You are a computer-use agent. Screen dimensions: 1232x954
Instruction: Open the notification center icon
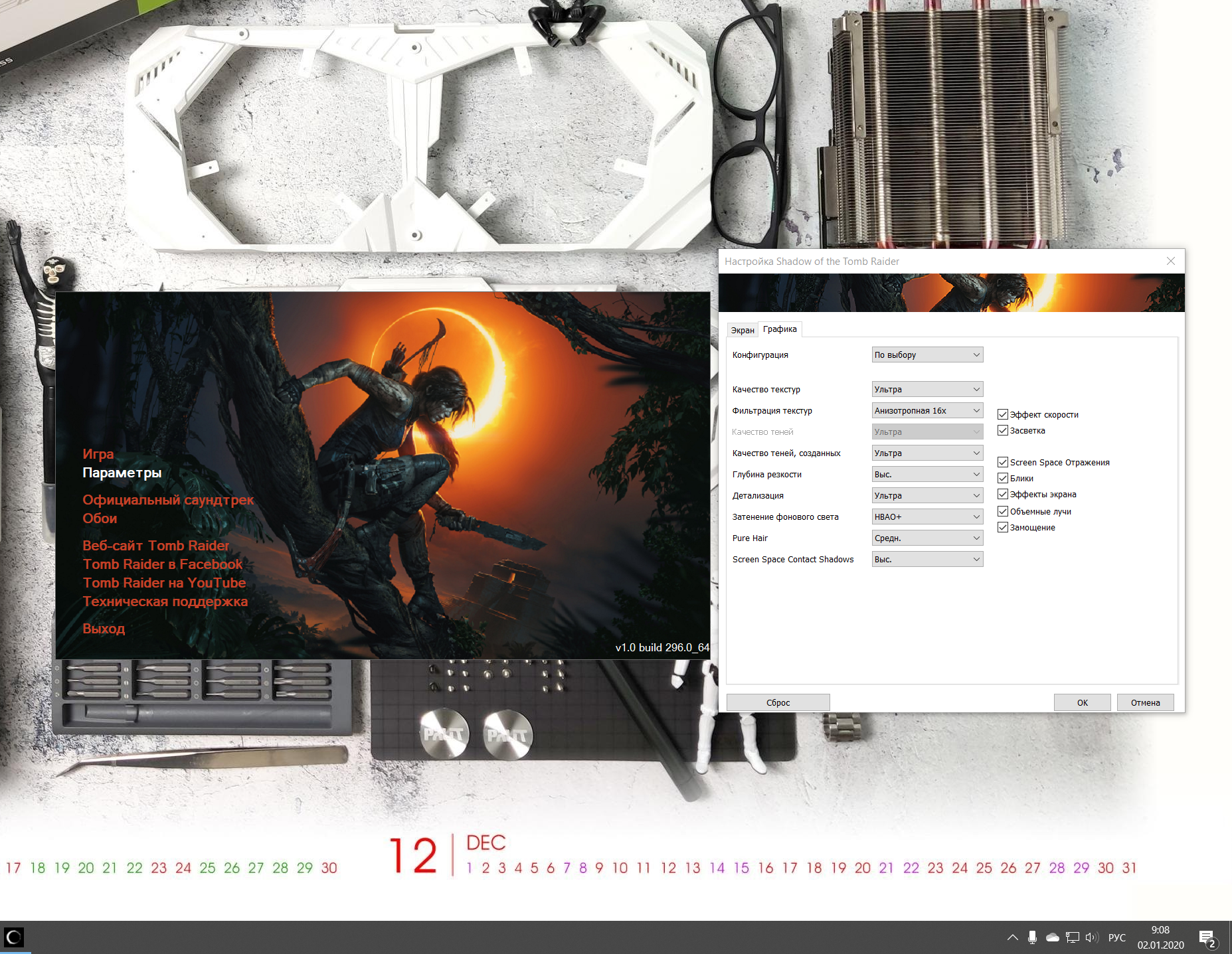[1207, 938]
